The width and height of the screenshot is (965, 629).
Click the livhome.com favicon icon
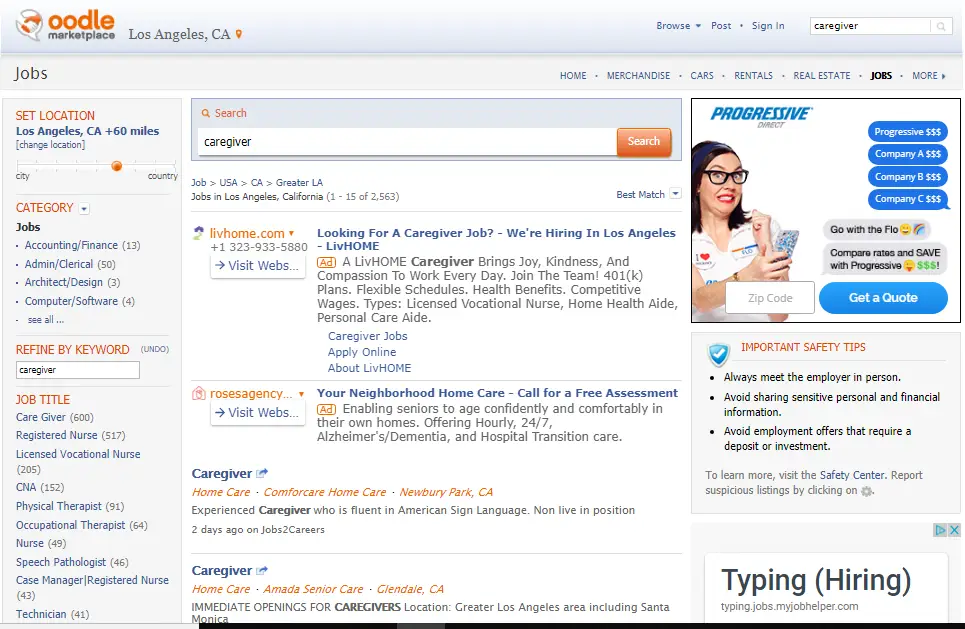pos(198,233)
